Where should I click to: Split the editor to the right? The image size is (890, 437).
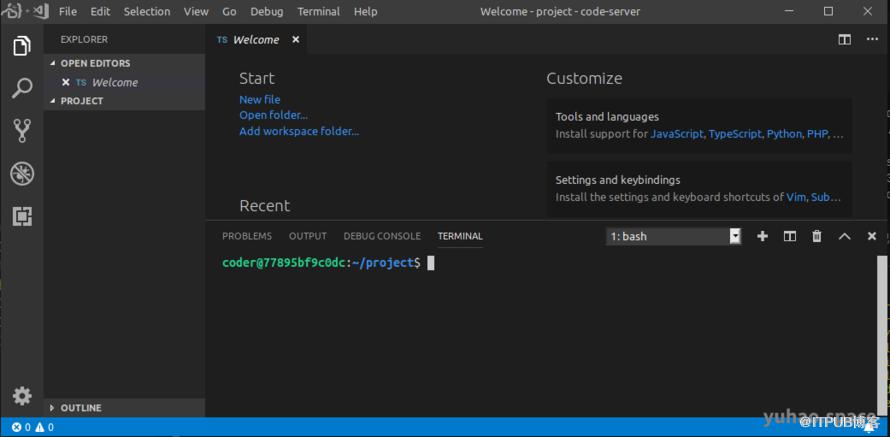point(845,40)
